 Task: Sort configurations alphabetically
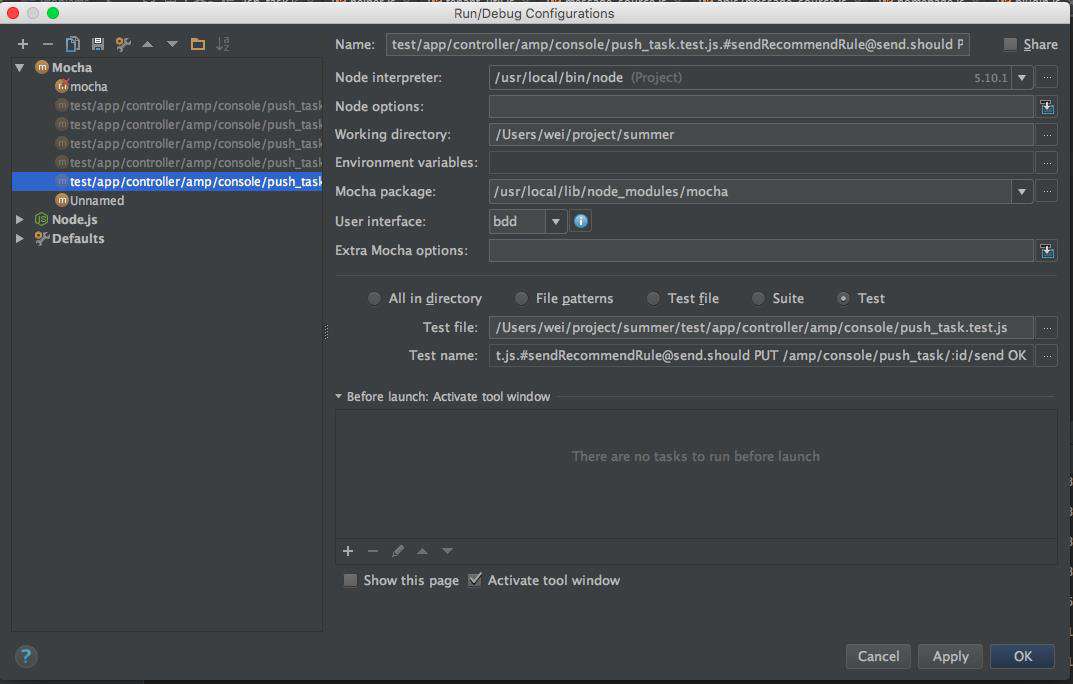pyautogui.click(x=223, y=44)
